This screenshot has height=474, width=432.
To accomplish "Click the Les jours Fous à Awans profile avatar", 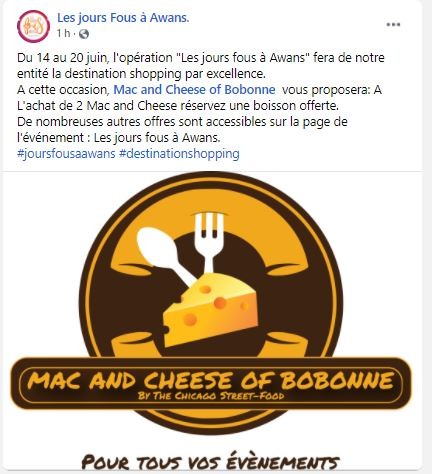I will point(33,26).
